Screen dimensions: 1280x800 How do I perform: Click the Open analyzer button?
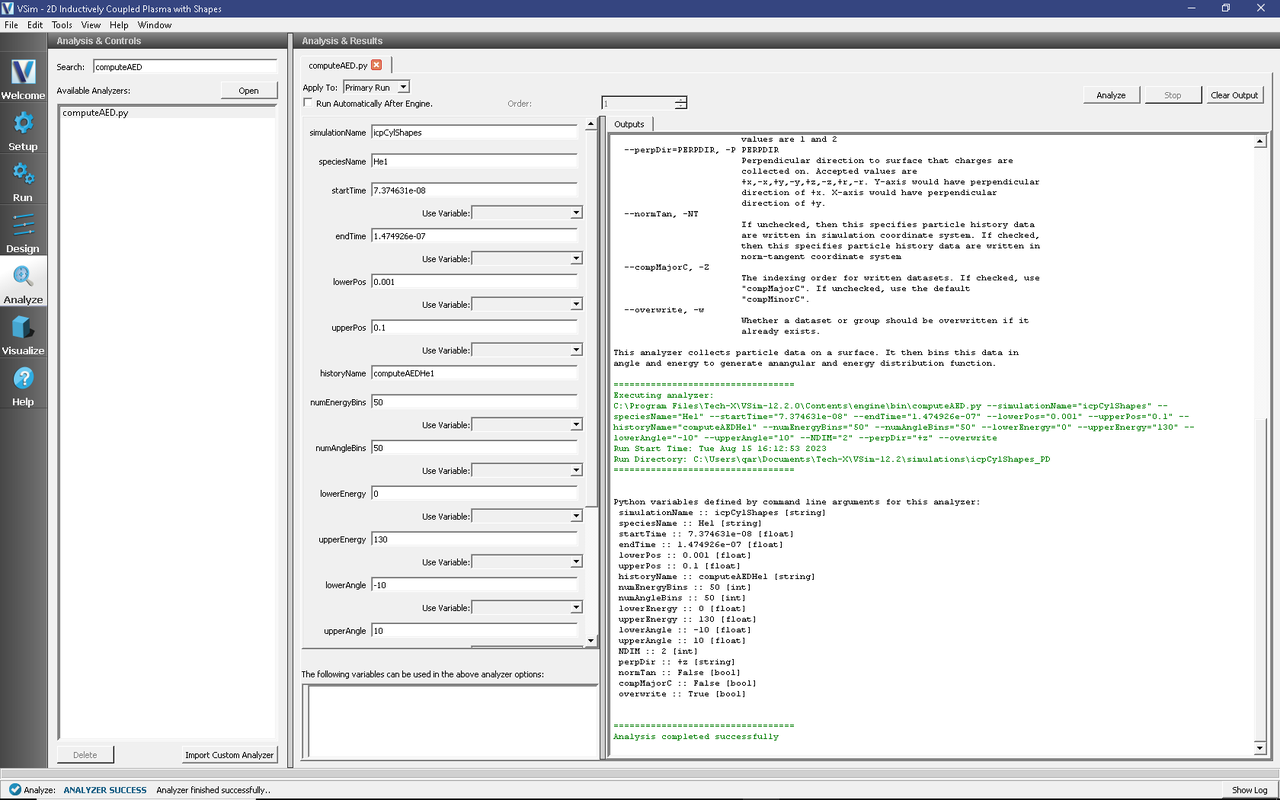248,91
